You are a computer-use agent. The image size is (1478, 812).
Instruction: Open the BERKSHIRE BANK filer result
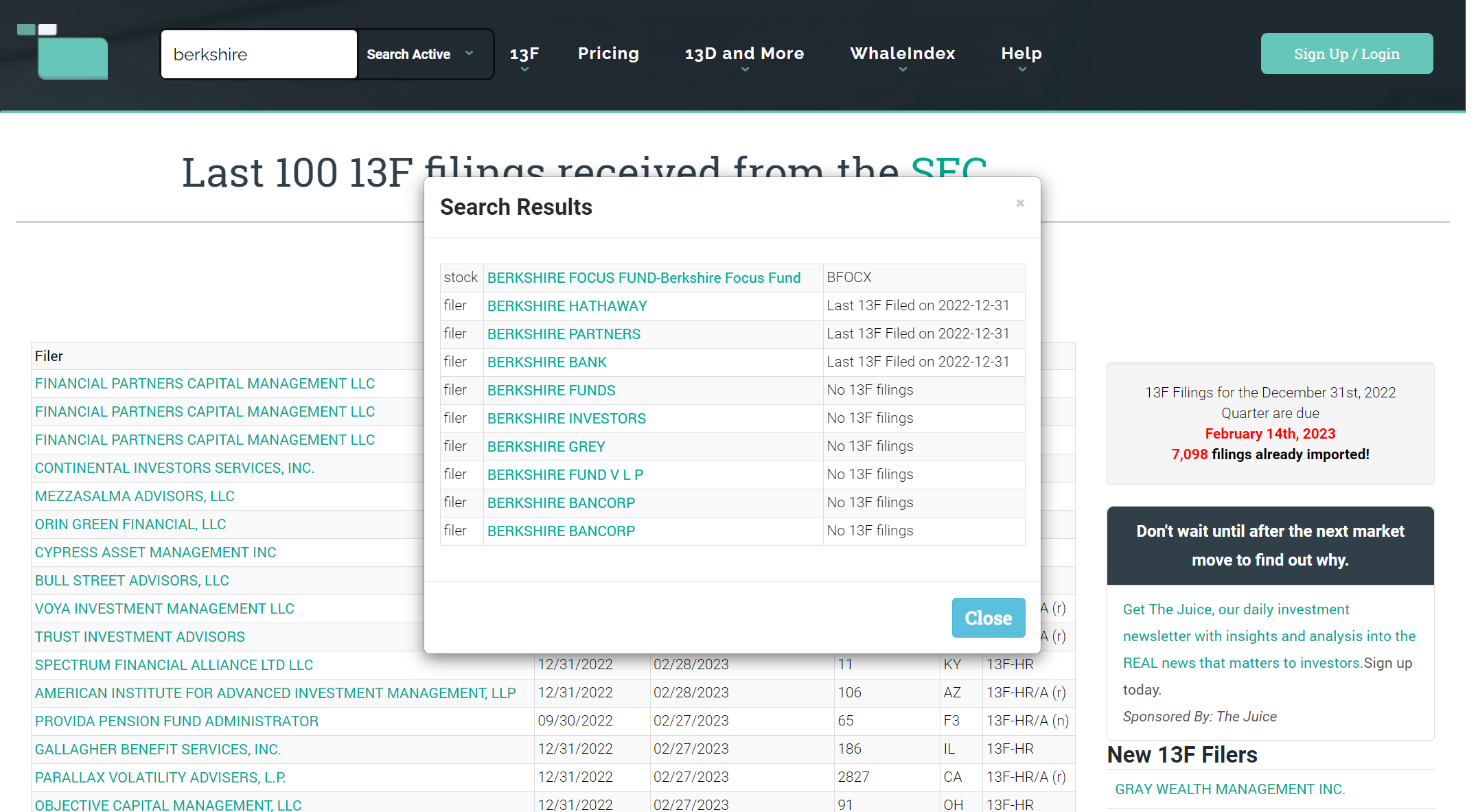click(546, 362)
